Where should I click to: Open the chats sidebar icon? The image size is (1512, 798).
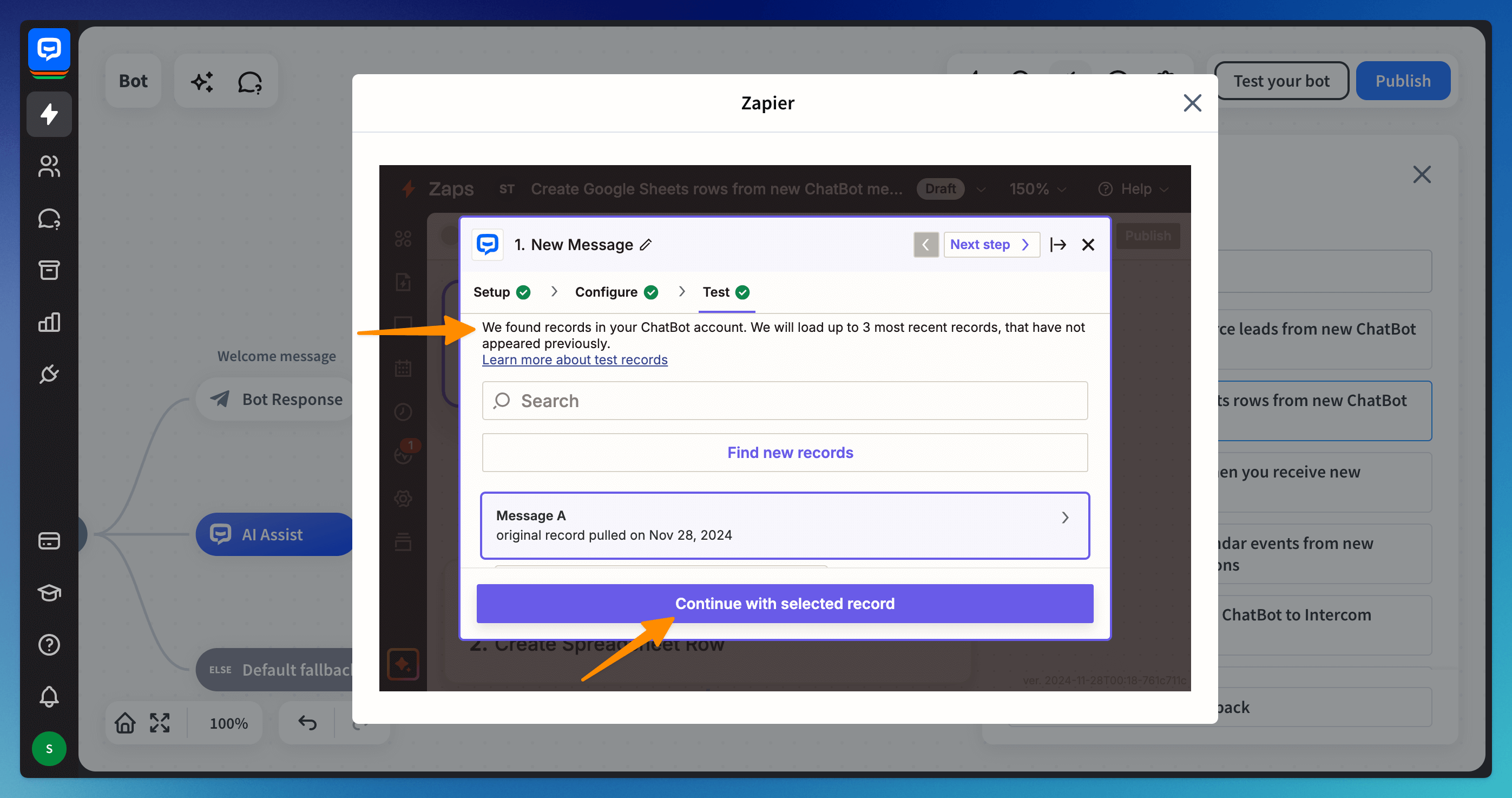click(x=49, y=218)
